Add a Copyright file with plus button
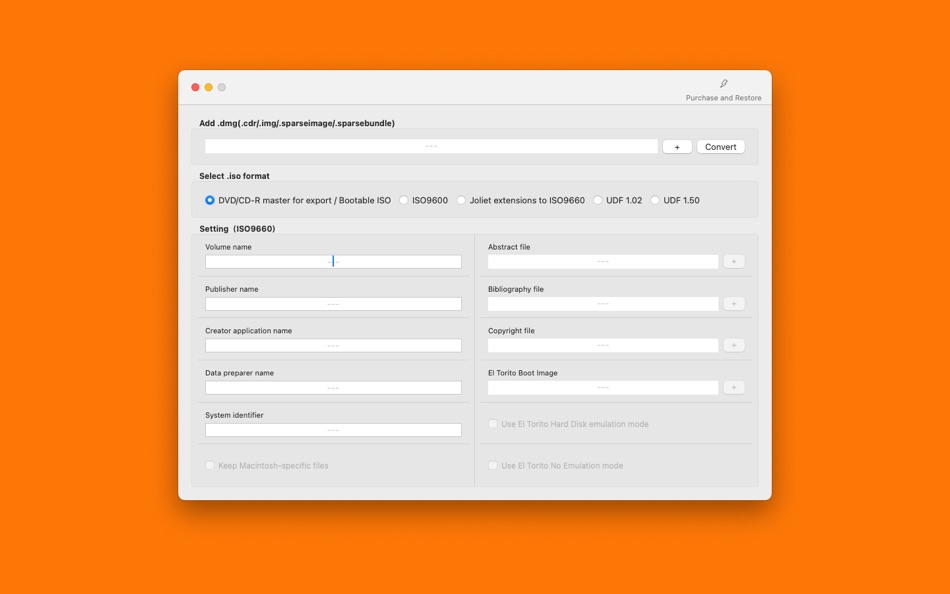Image resolution: width=950 pixels, height=594 pixels. point(734,345)
